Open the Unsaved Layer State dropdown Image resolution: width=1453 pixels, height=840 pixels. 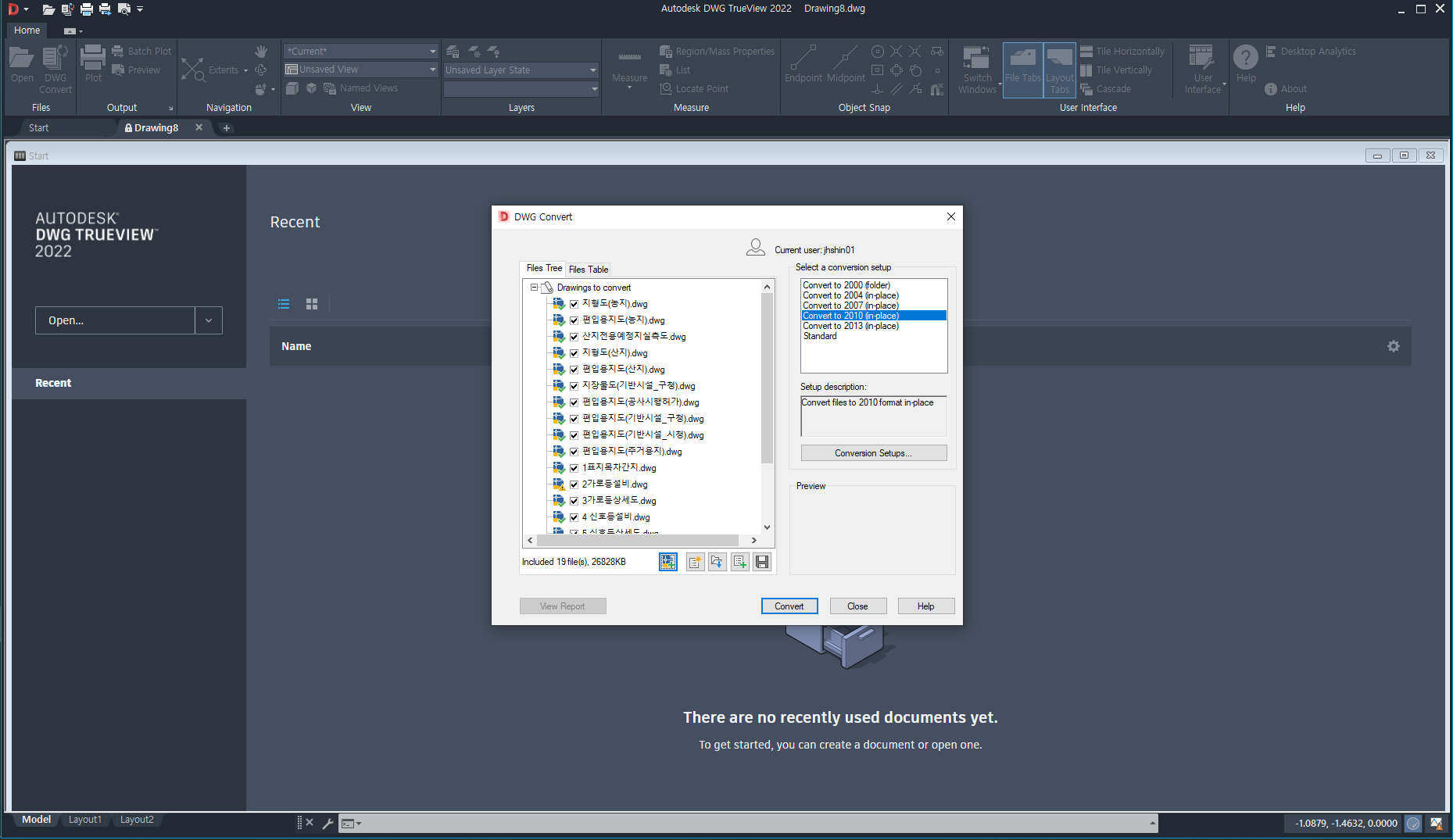click(592, 70)
